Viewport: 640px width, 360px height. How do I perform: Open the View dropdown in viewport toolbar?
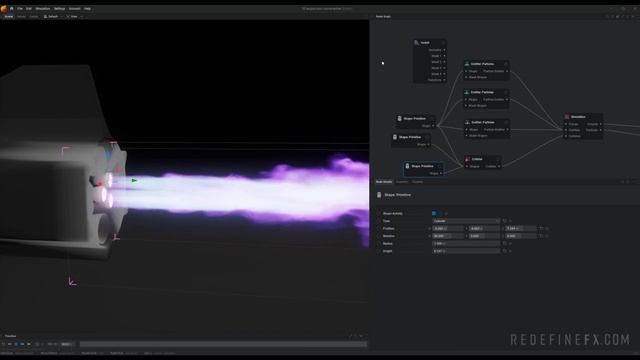(73, 16)
